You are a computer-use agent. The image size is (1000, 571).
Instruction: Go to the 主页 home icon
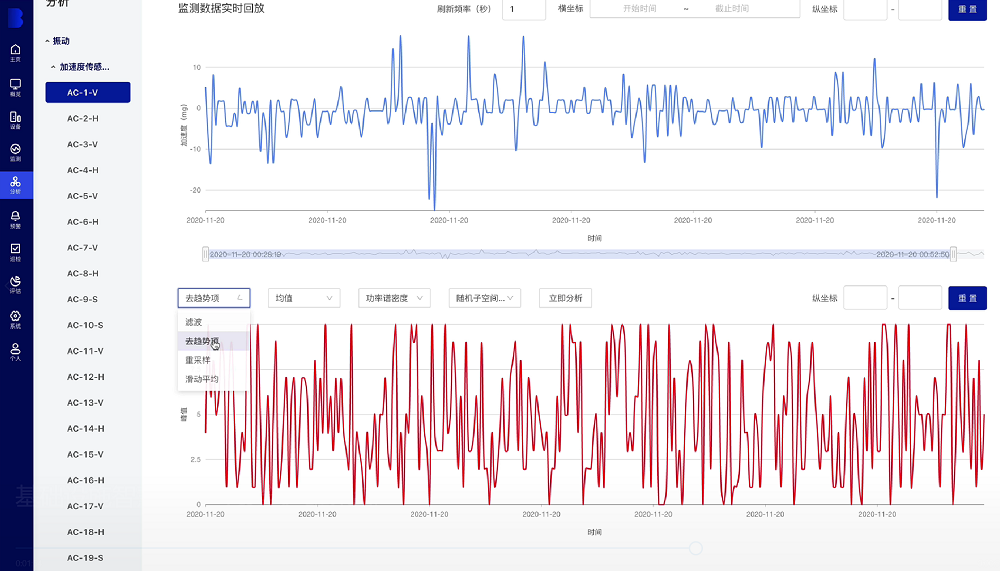point(15,50)
